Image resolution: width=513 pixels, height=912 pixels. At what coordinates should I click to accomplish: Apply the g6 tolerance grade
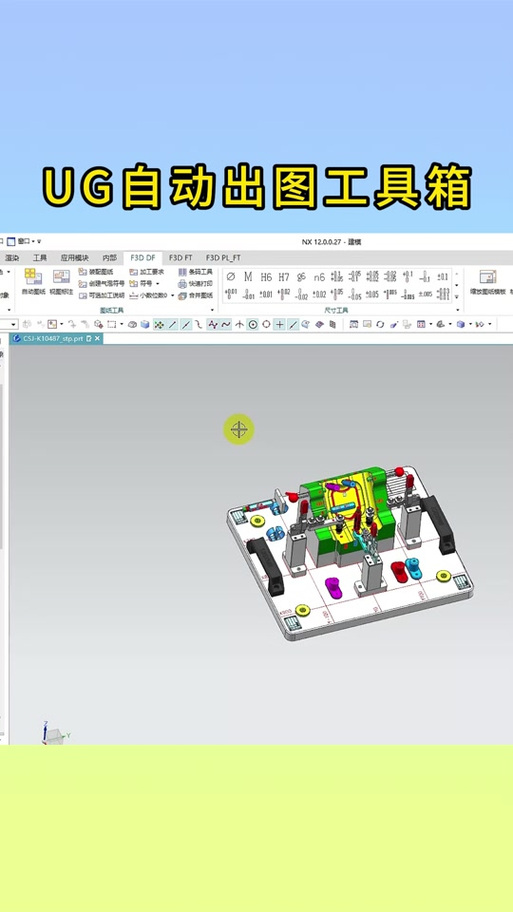tap(301, 277)
